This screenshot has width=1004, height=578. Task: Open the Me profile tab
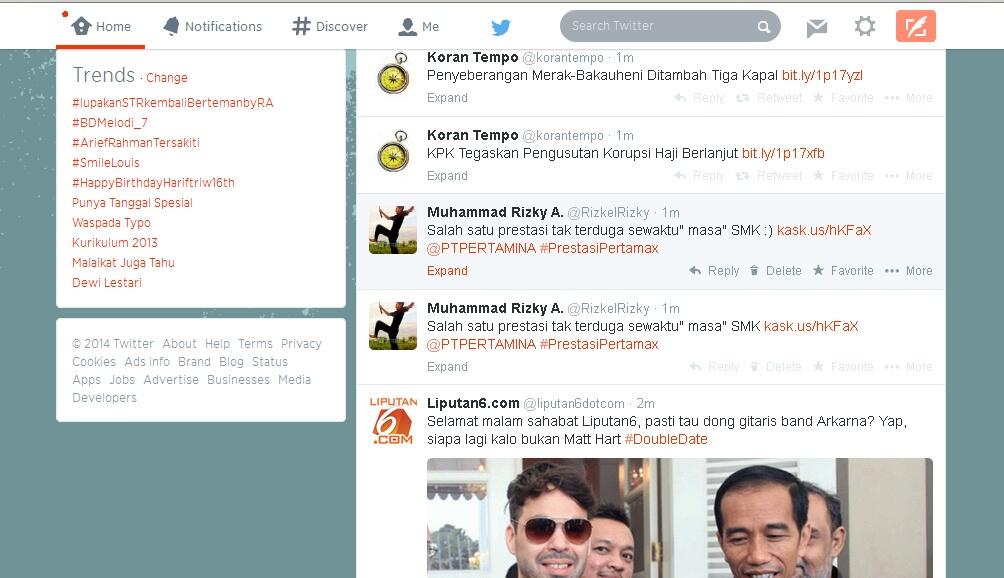click(419, 26)
